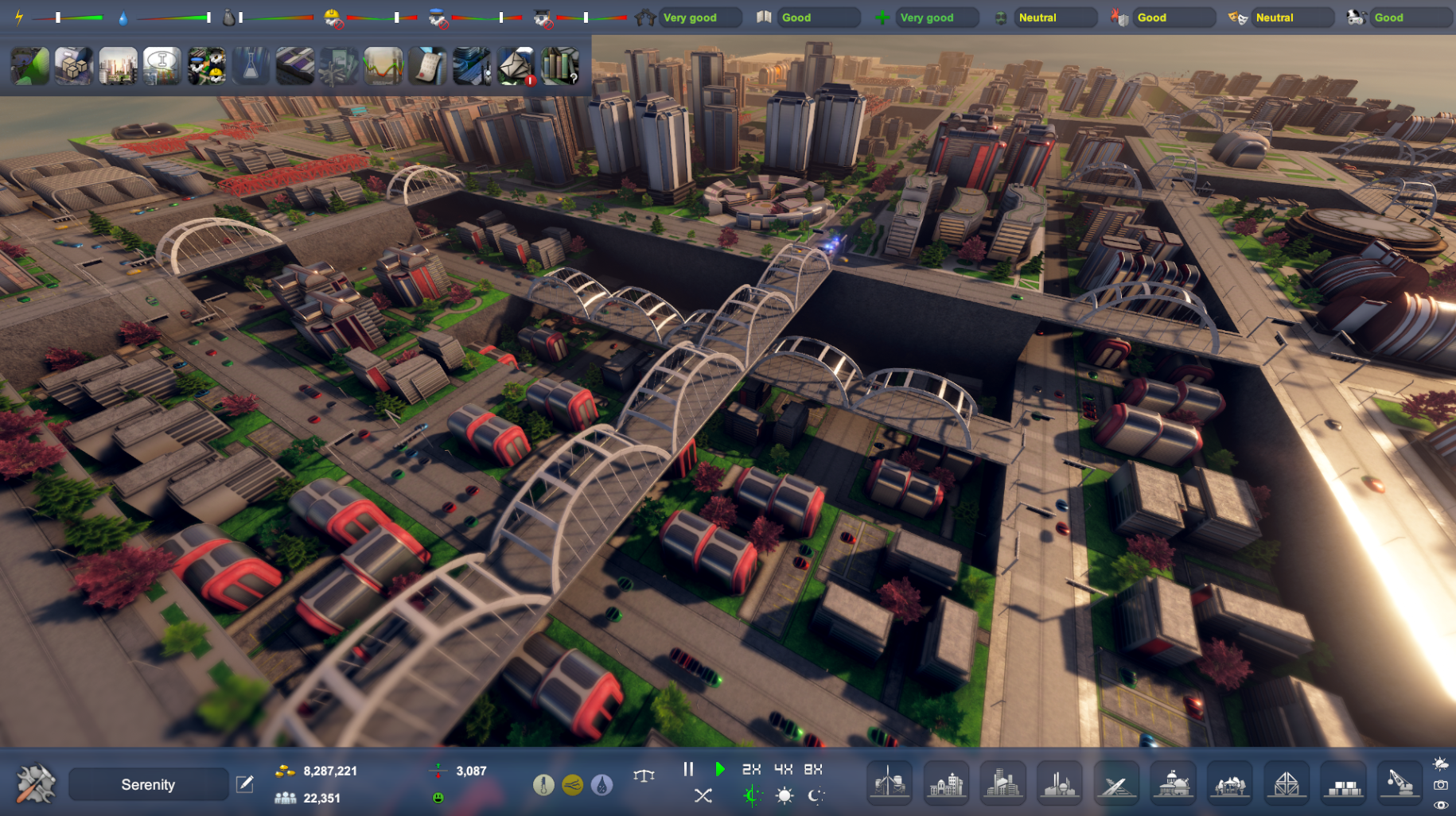Image resolution: width=1456 pixels, height=816 pixels.
Task: Switch to night moon mode
Action: pos(816,795)
